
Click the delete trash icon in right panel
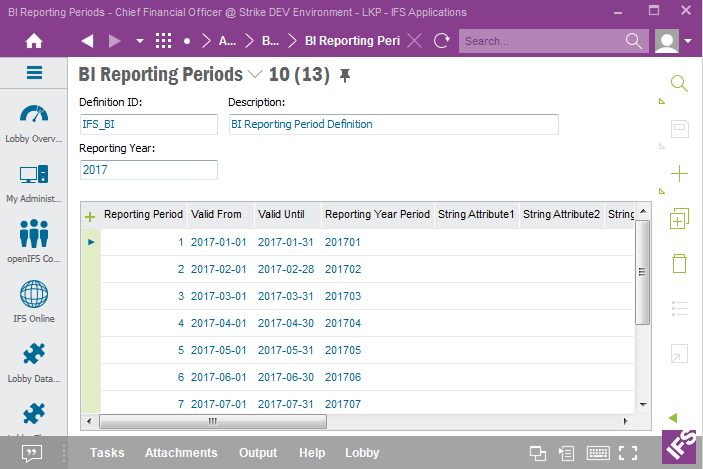click(679, 263)
